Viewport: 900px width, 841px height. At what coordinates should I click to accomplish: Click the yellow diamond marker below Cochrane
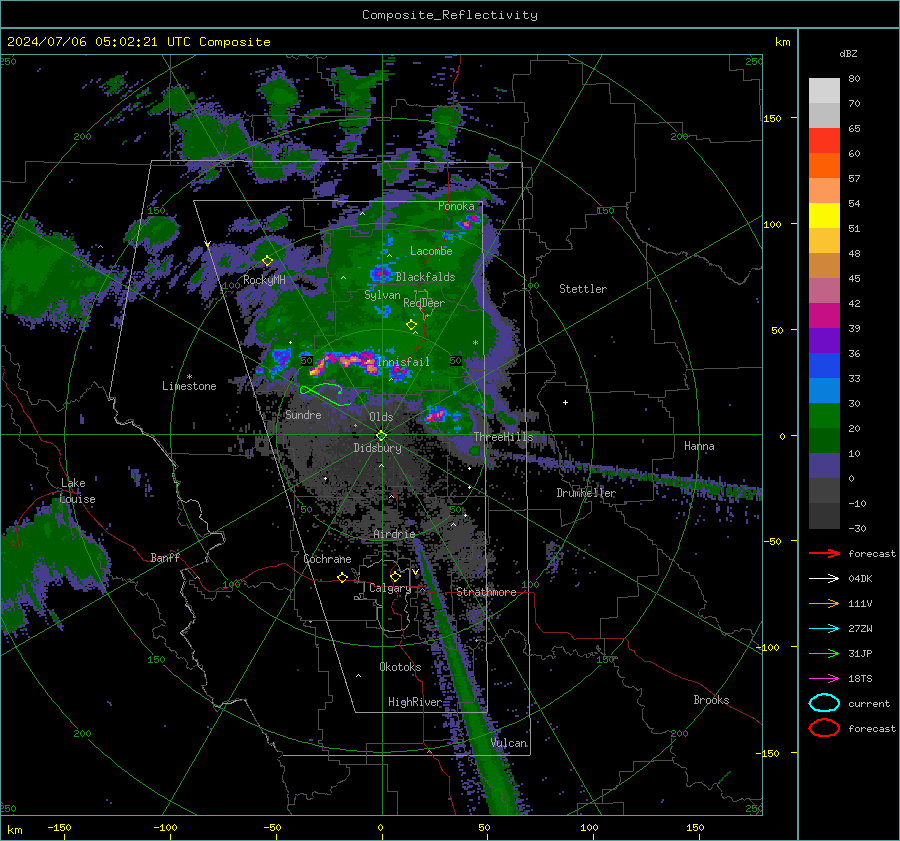tap(343, 578)
